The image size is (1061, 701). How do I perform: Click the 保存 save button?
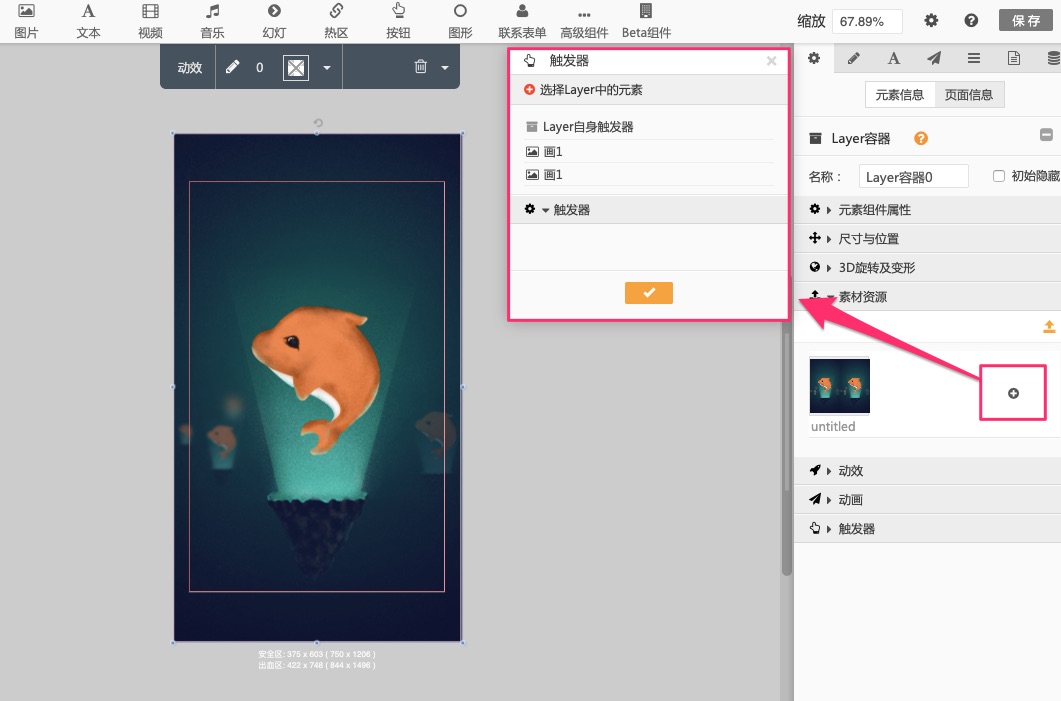coord(1026,20)
